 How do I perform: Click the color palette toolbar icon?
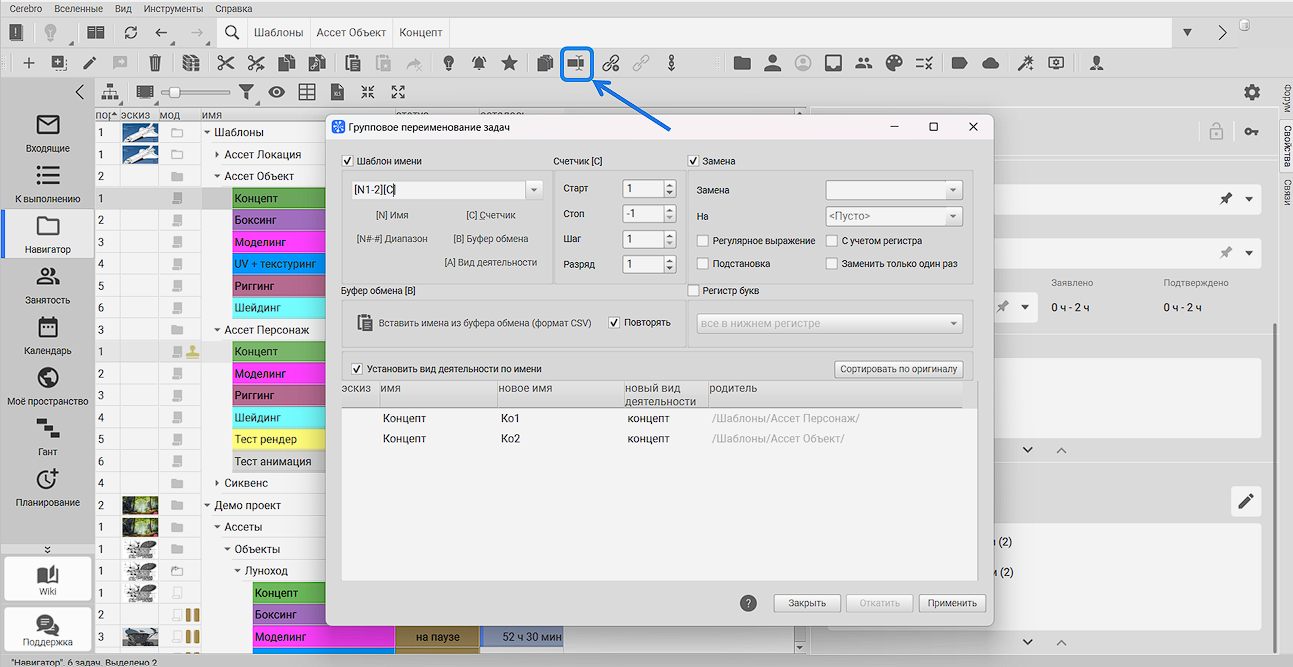click(x=894, y=63)
